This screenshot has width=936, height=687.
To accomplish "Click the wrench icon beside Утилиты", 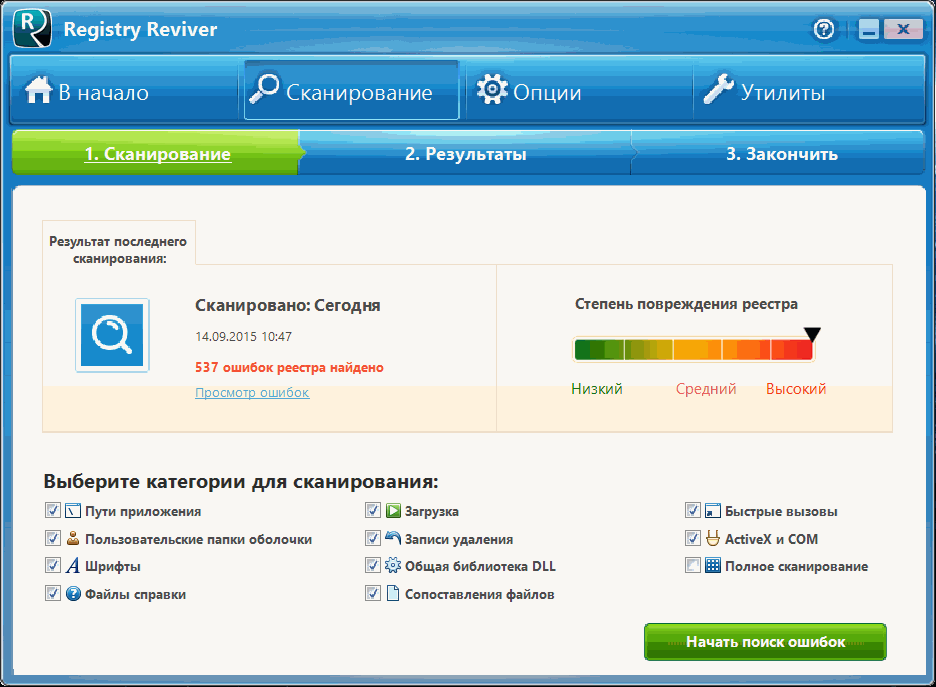I will [719, 90].
